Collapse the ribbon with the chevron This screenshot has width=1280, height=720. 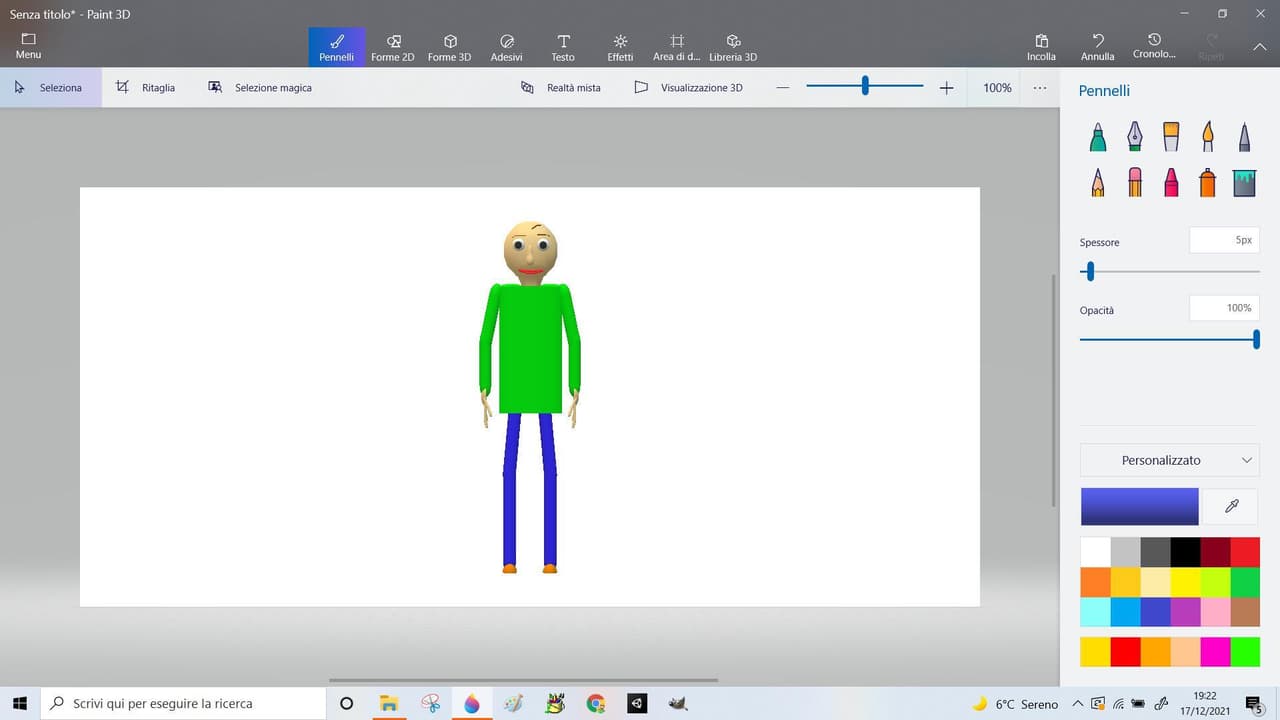[1259, 47]
